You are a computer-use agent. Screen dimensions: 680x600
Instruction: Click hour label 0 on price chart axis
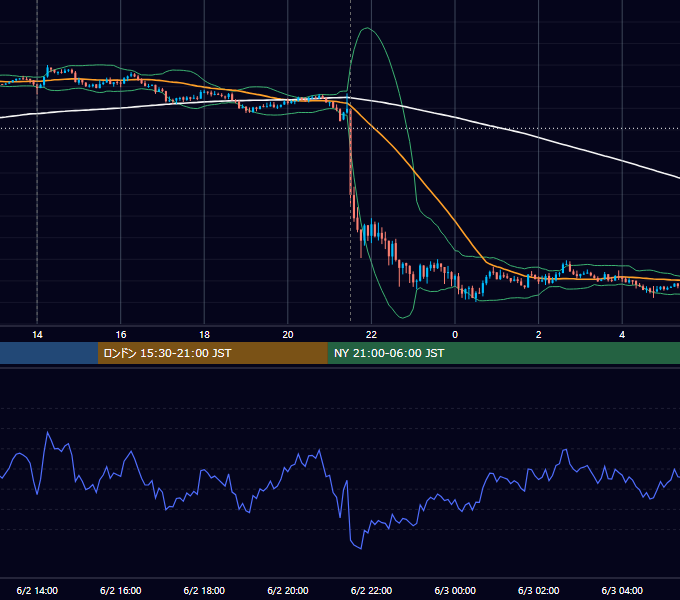point(455,335)
